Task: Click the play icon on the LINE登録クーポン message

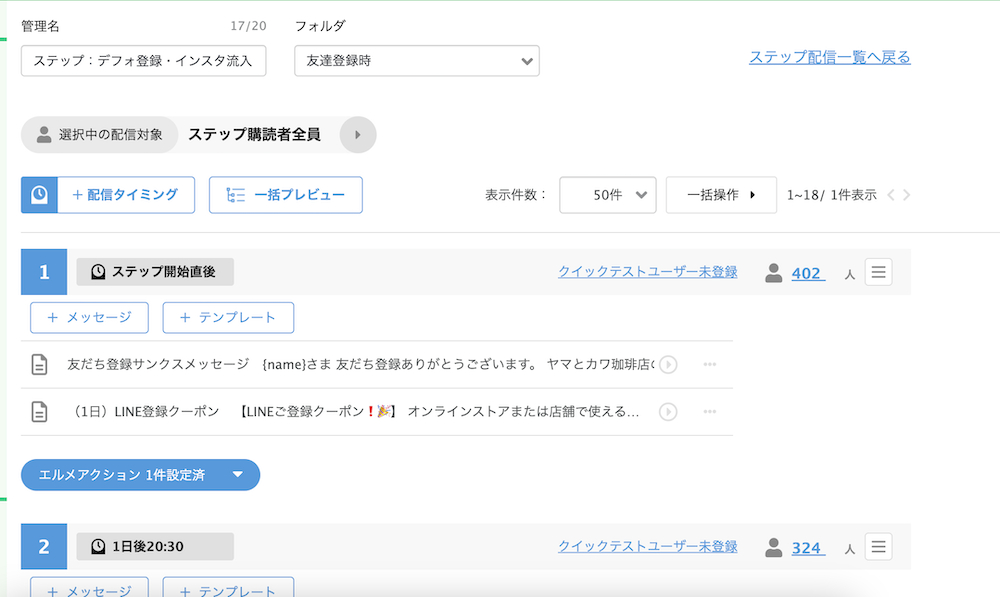Action: [668, 411]
